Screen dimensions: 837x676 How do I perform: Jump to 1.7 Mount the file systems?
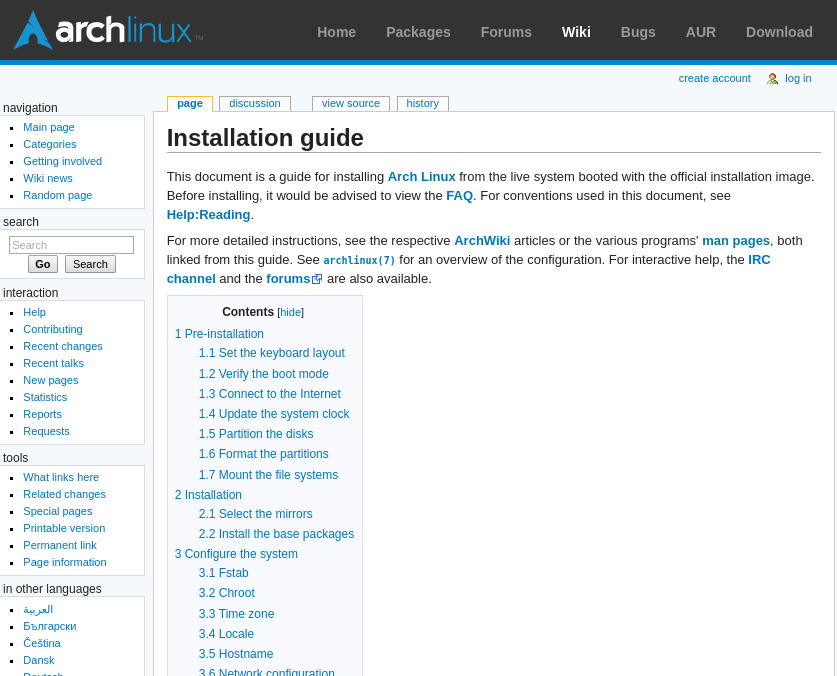coord(268,475)
